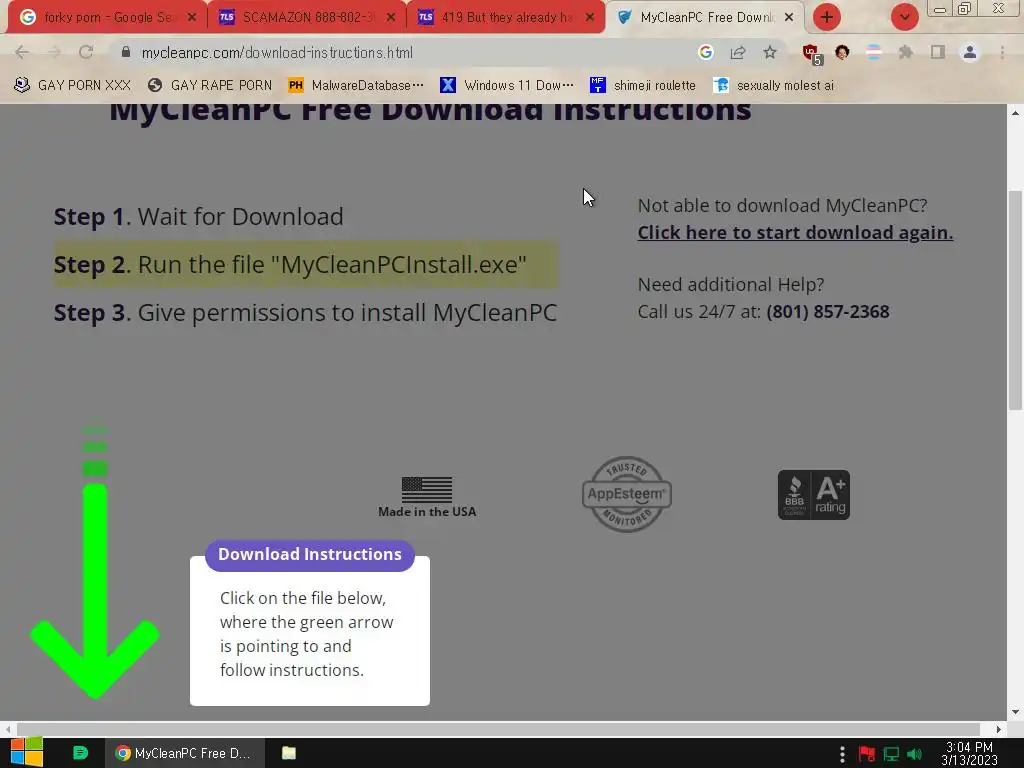The height and width of the screenshot is (768, 1024).
Task: Click highlighted Step 2 MyCleanPCInstall.exe text
Action: tap(305, 264)
